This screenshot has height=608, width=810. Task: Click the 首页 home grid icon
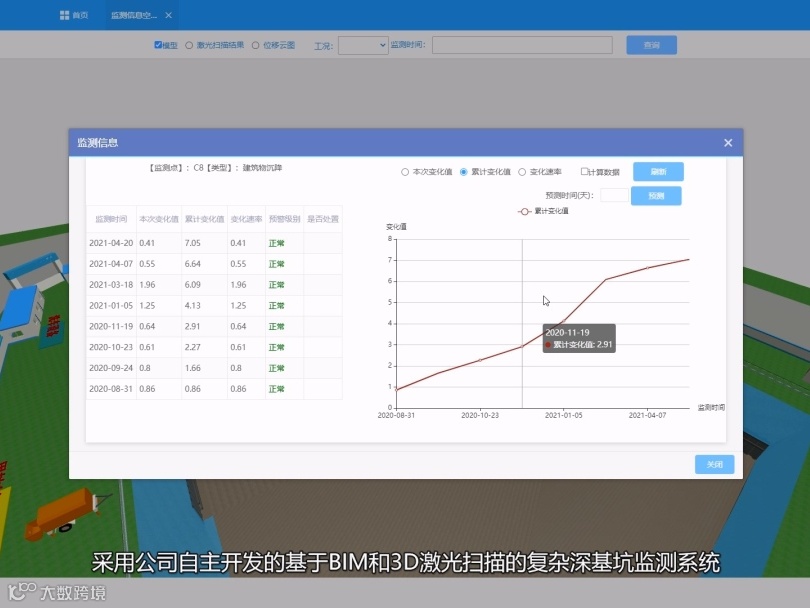pyautogui.click(x=65, y=15)
